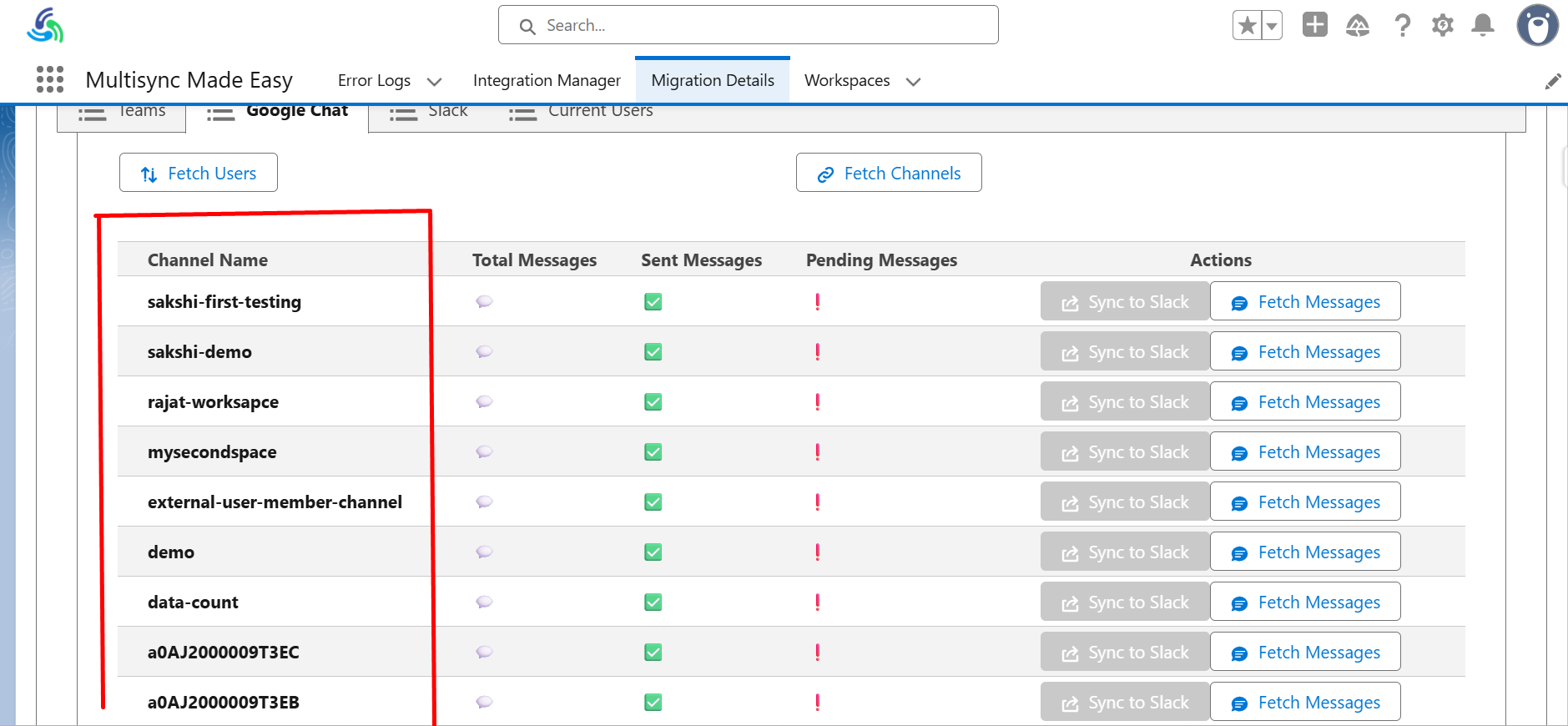This screenshot has width=1568, height=726.
Task: Click total messages bubble icon for data-count
Action: click(x=484, y=602)
